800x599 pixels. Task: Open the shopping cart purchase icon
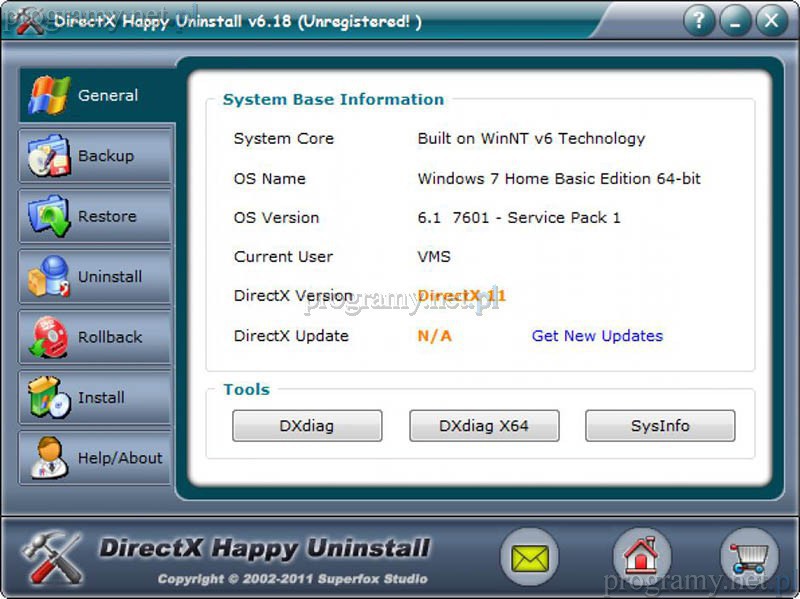pos(749,557)
